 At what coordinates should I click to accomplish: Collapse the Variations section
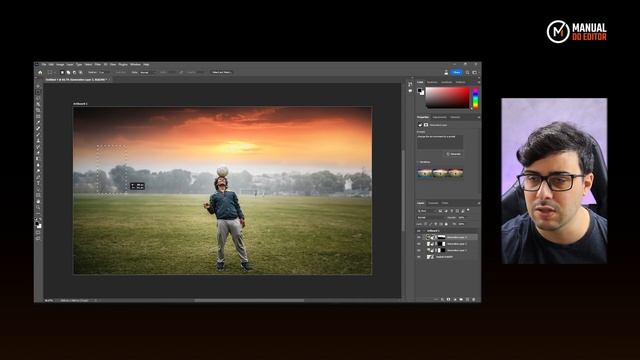pos(418,162)
